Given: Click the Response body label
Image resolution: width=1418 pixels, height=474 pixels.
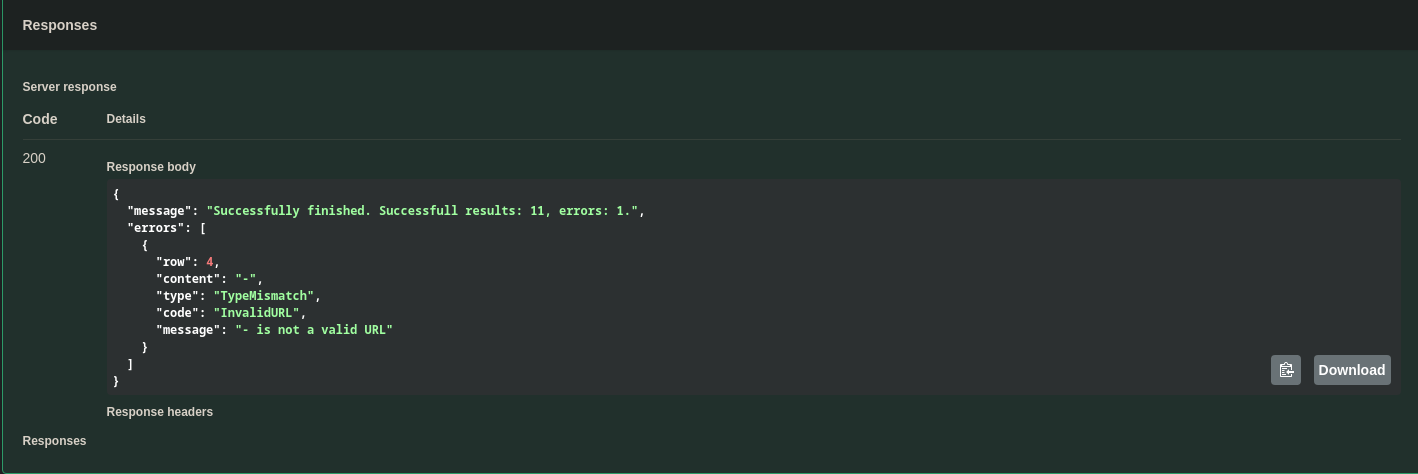Looking at the screenshot, I should click(151, 167).
